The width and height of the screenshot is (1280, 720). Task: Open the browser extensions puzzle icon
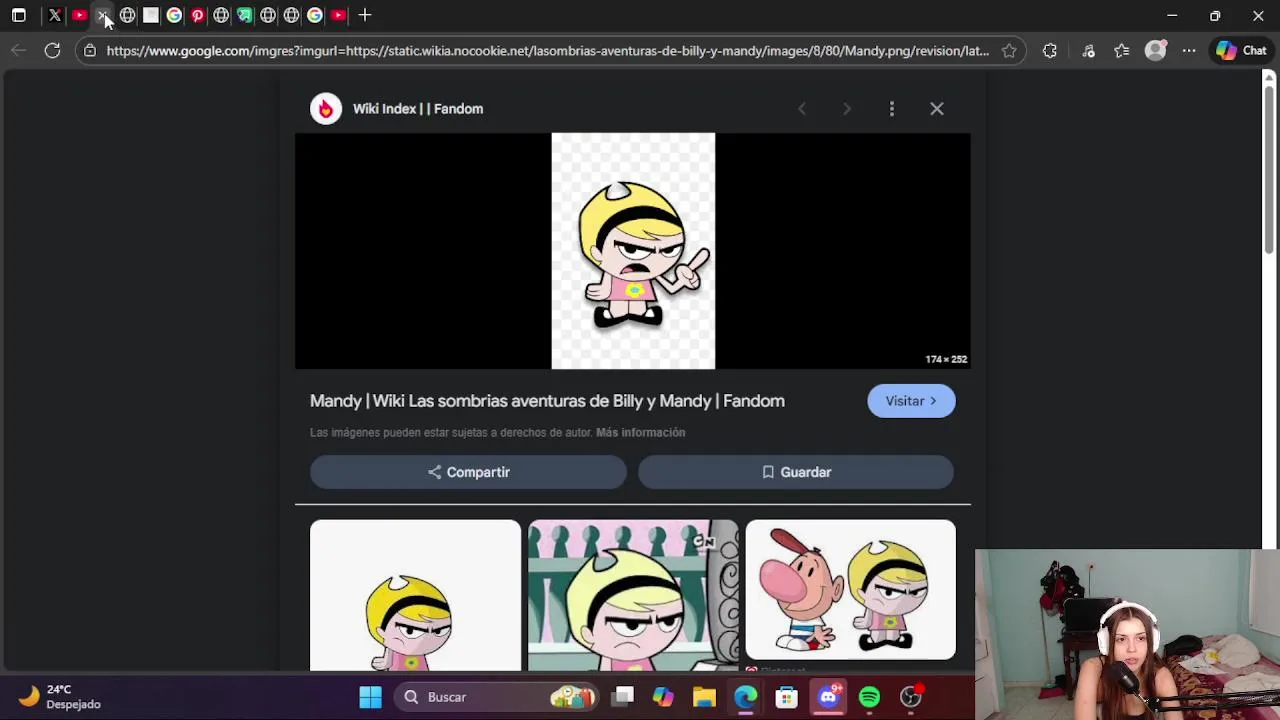[1050, 51]
